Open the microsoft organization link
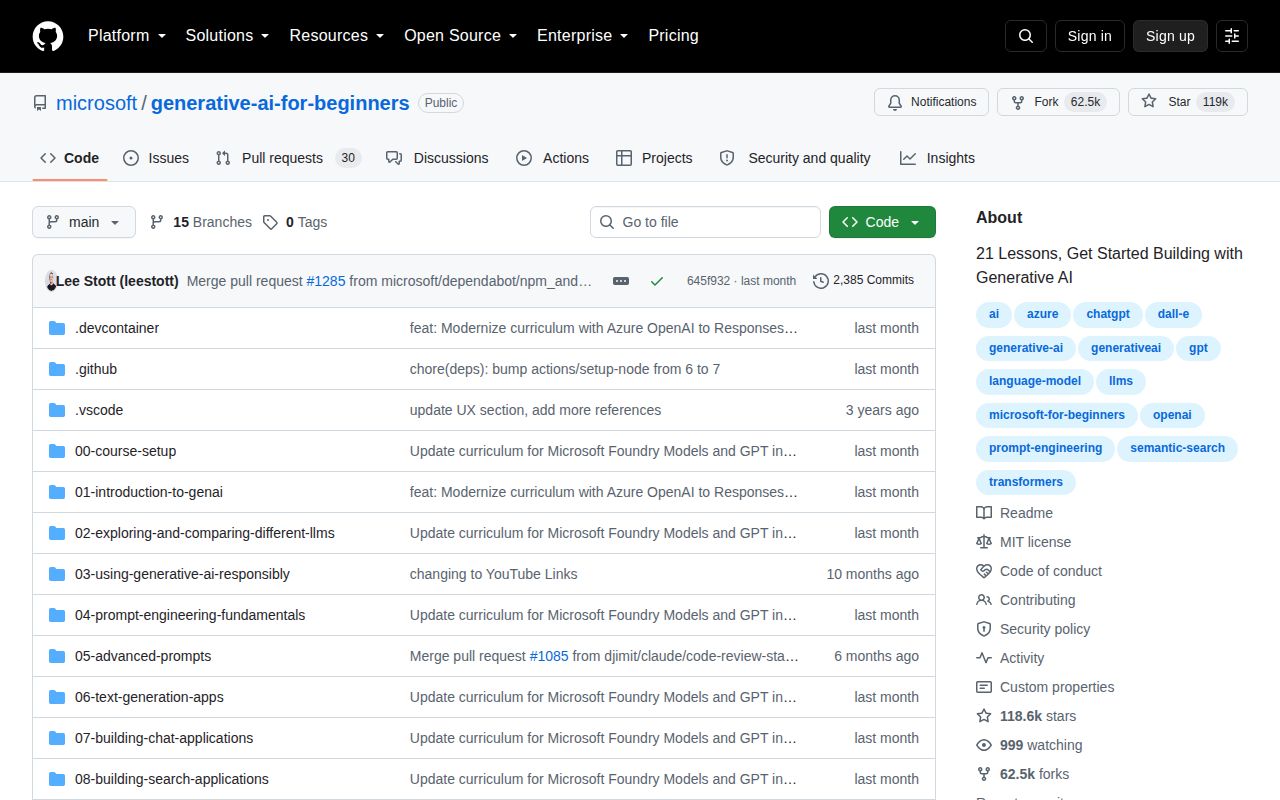Image resolution: width=1280 pixels, height=800 pixels. (96, 103)
